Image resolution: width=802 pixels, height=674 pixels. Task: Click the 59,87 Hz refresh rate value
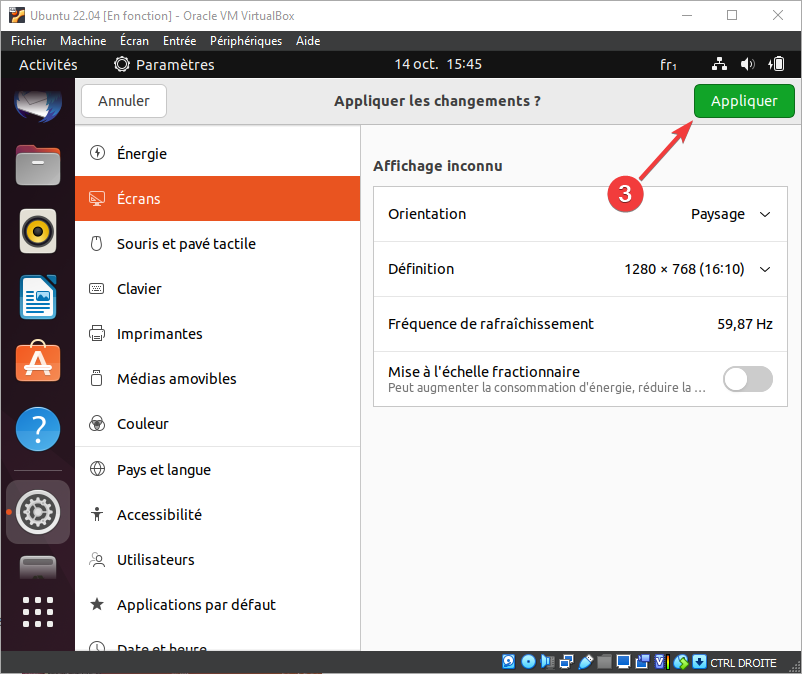[x=745, y=324]
